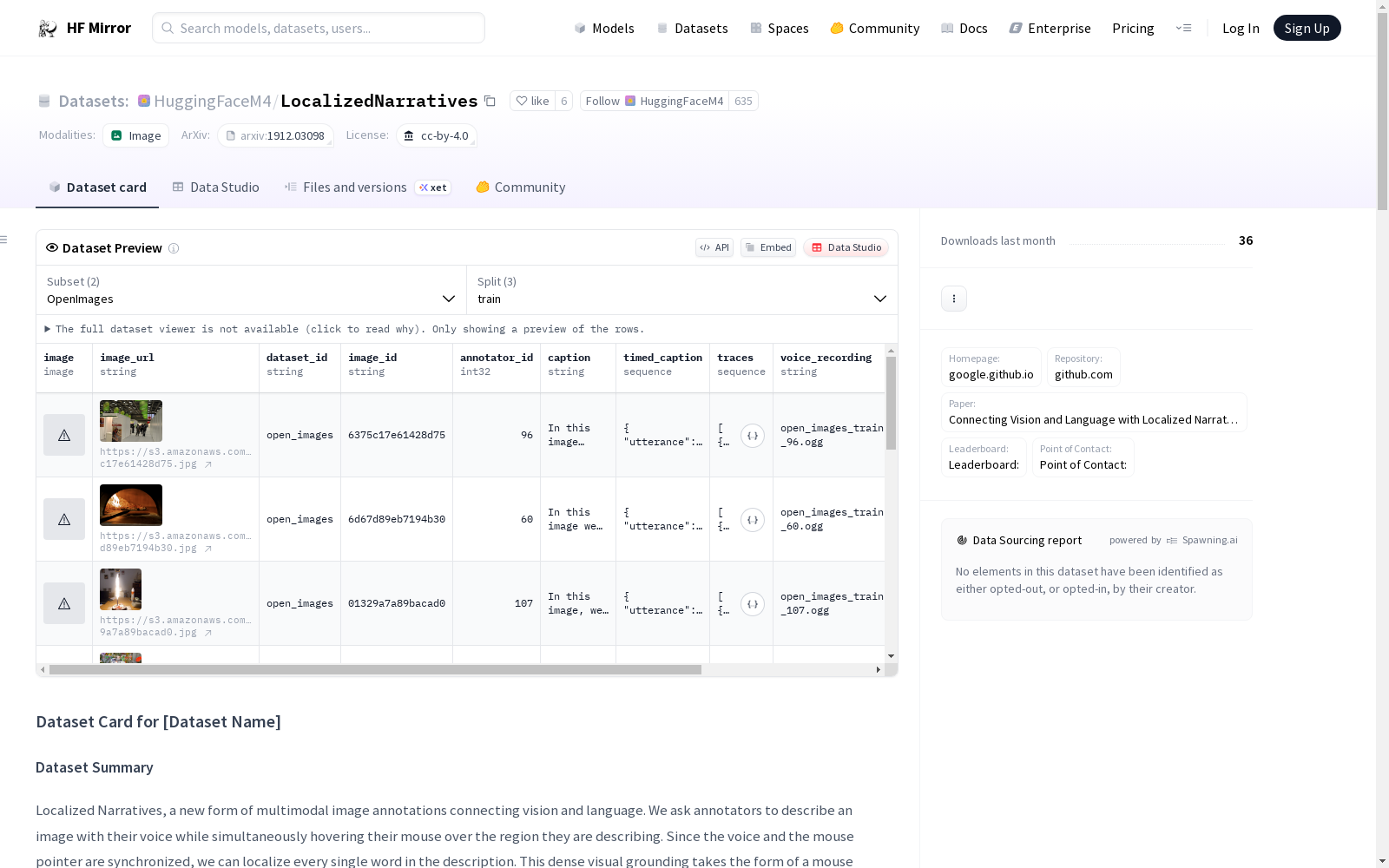Open the Subset OpenImages dropdown

[x=252, y=290]
